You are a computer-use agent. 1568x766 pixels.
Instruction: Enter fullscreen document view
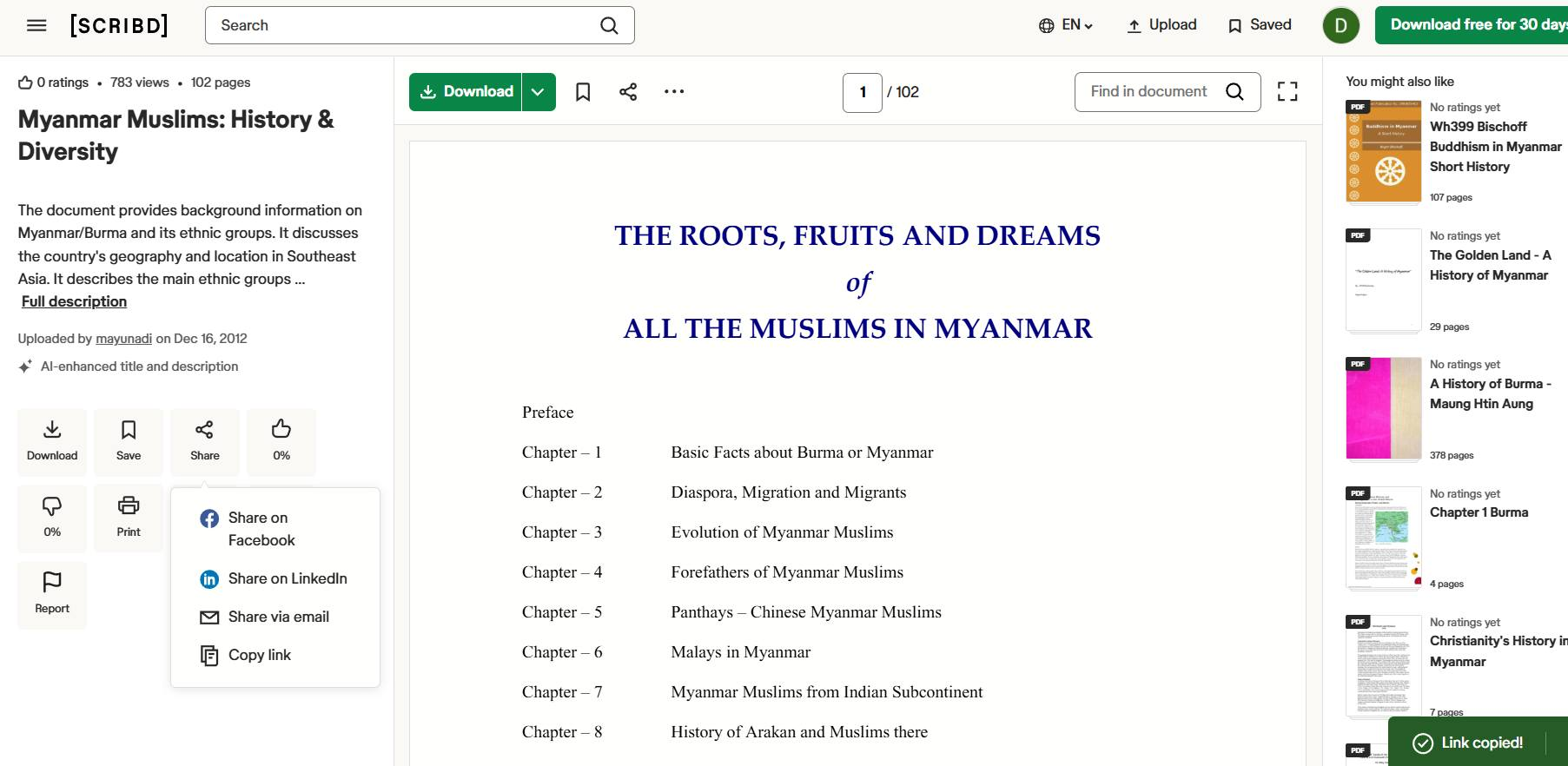1287,92
